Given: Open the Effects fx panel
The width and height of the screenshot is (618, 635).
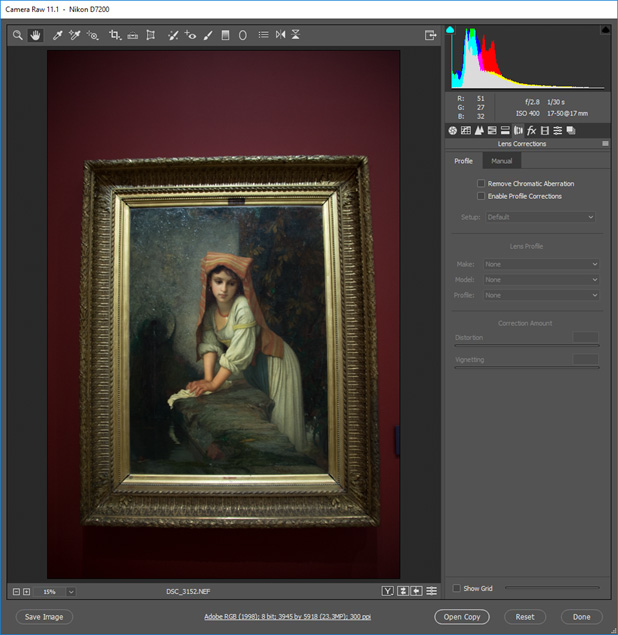Looking at the screenshot, I should tap(531, 131).
